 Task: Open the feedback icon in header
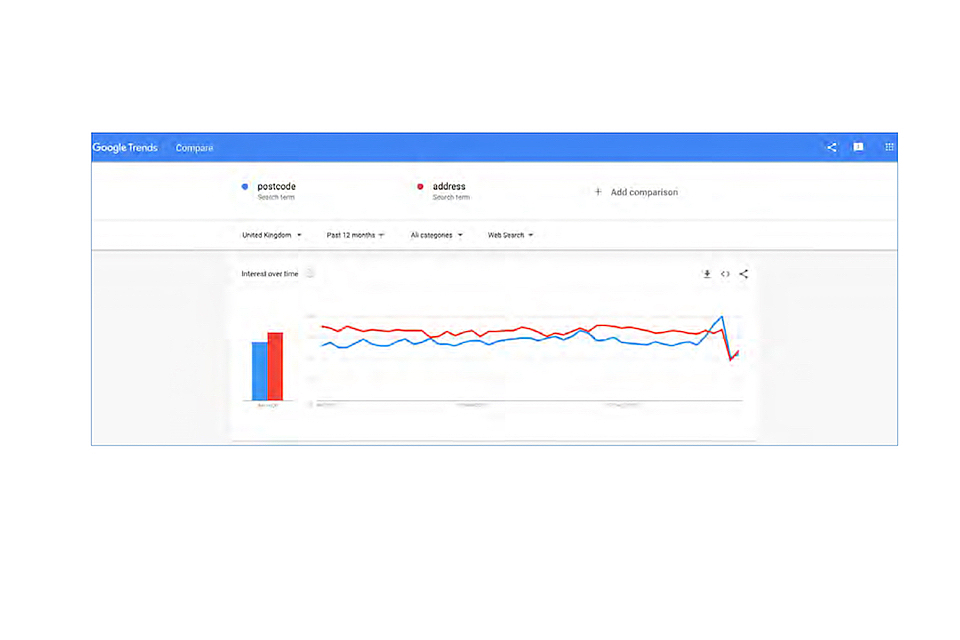click(x=858, y=147)
